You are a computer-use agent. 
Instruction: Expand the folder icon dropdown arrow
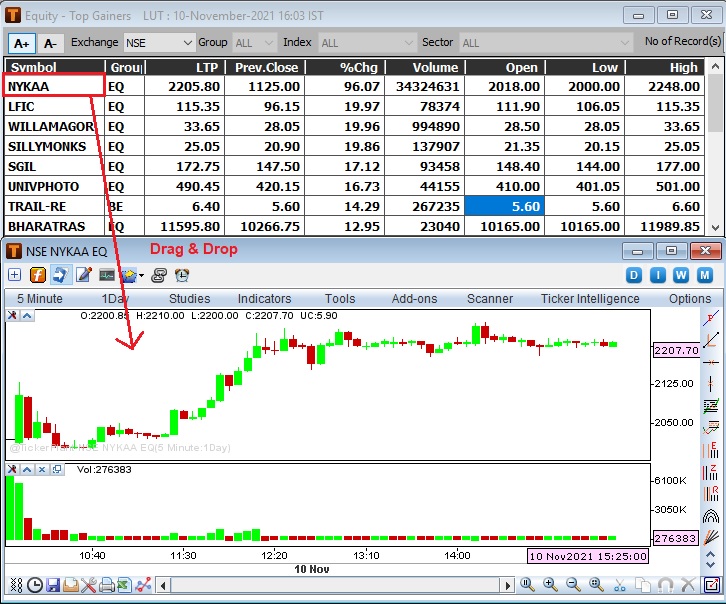pyautogui.click(x=141, y=276)
